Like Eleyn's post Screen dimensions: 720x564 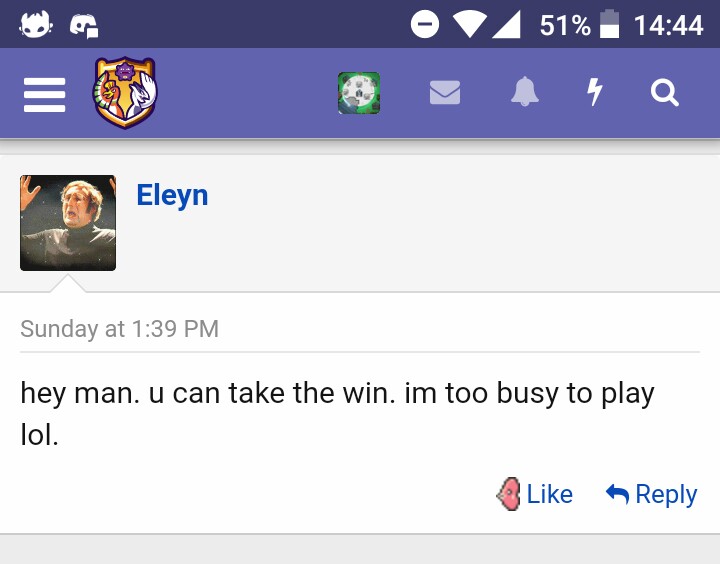[x=536, y=494]
